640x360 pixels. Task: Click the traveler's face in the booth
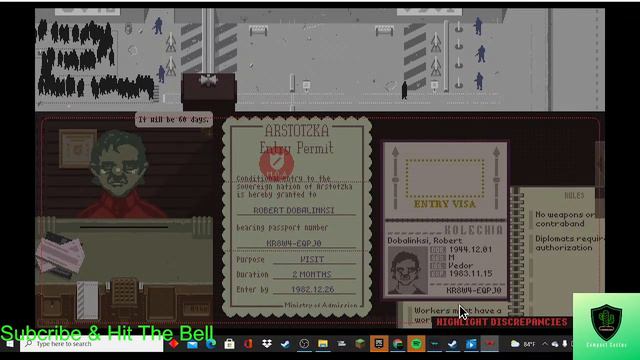(118, 163)
